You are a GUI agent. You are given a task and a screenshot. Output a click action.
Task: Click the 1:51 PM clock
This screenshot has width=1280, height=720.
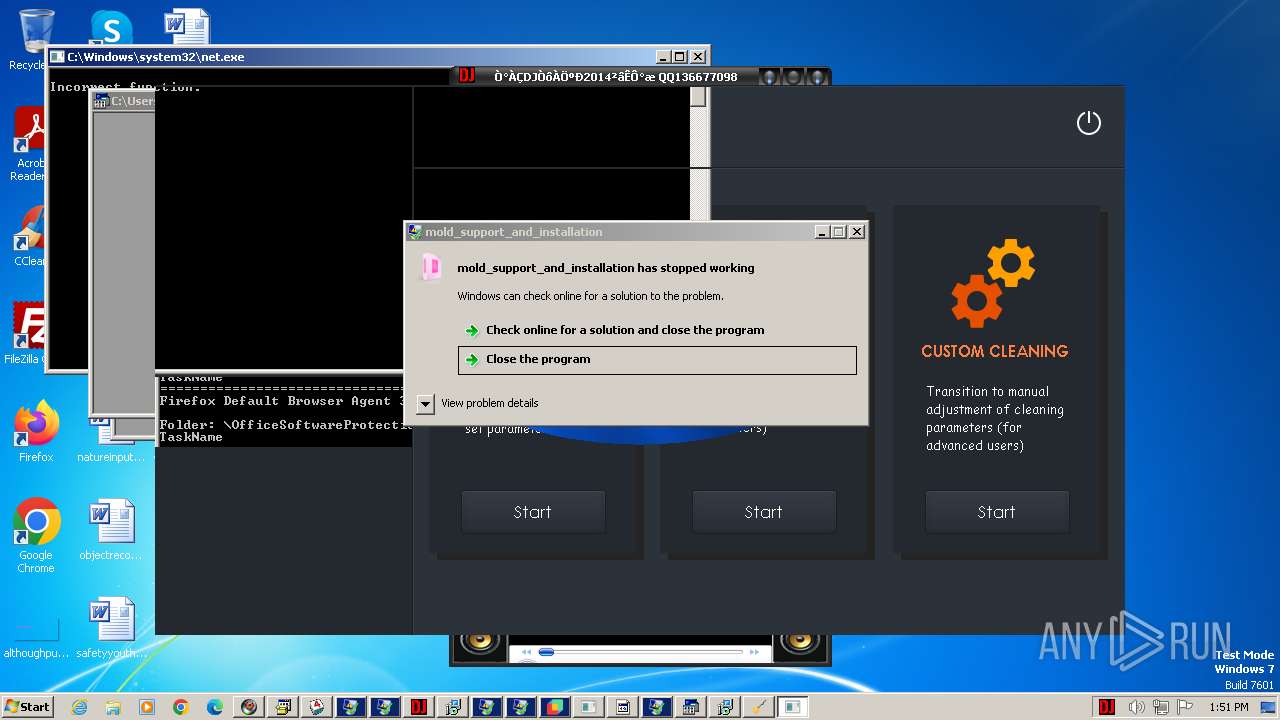point(1228,707)
